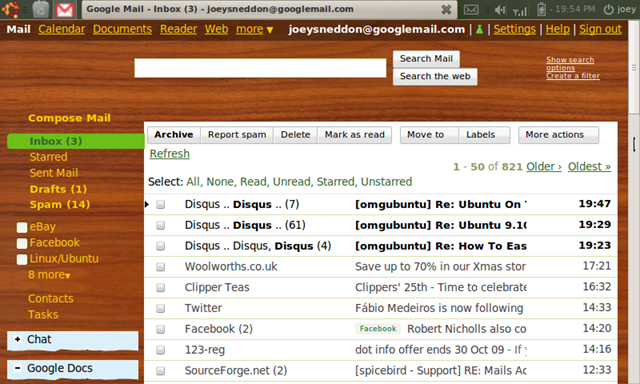640x384 pixels.
Task: Check the battery status indicator
Action: point(541,9)
